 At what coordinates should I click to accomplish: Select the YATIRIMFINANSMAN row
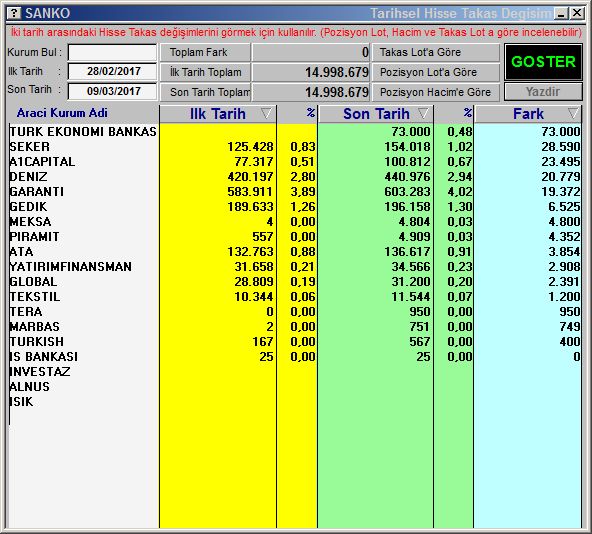[x=294, y=267]
